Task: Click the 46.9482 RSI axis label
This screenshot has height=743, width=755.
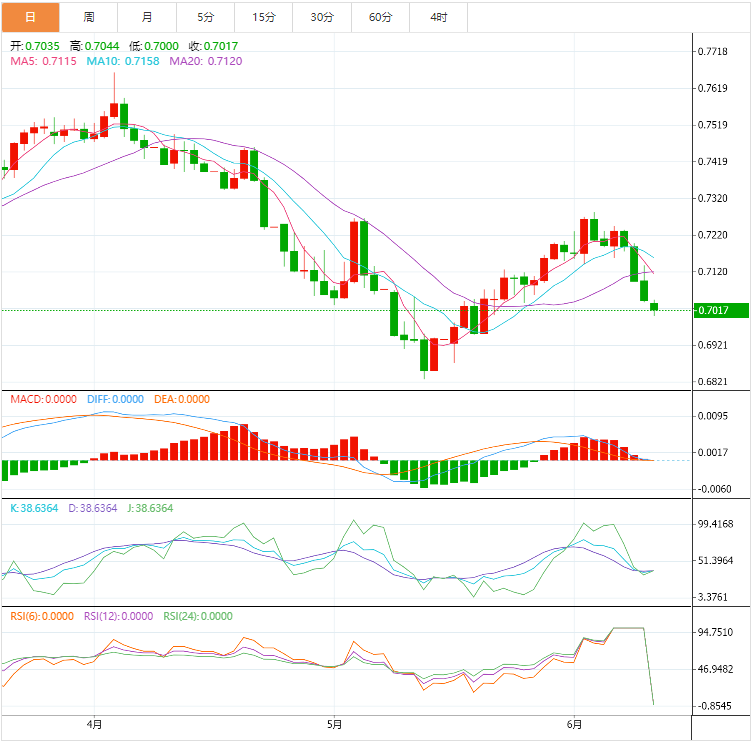Action: tap(716, 669)
